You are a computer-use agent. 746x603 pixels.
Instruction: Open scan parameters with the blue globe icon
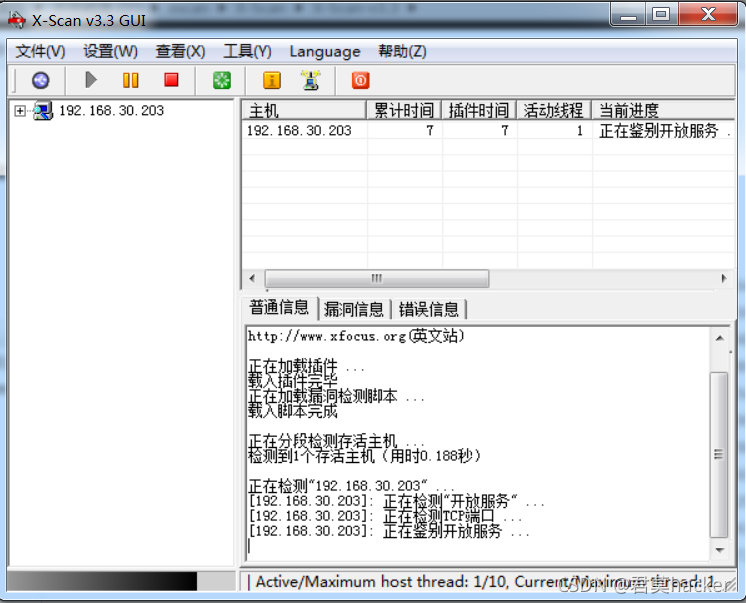[40, 80]
